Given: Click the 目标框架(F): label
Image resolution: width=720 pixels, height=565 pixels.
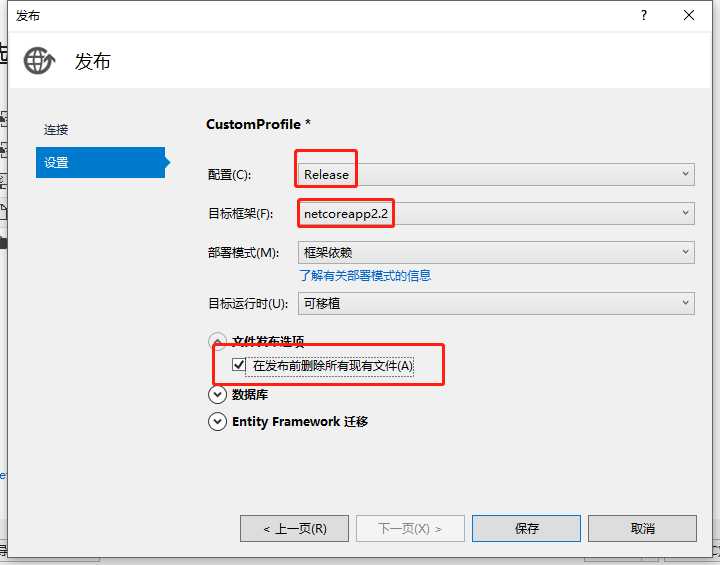Looking at the screenshot, I should click(x=241, y=214).
